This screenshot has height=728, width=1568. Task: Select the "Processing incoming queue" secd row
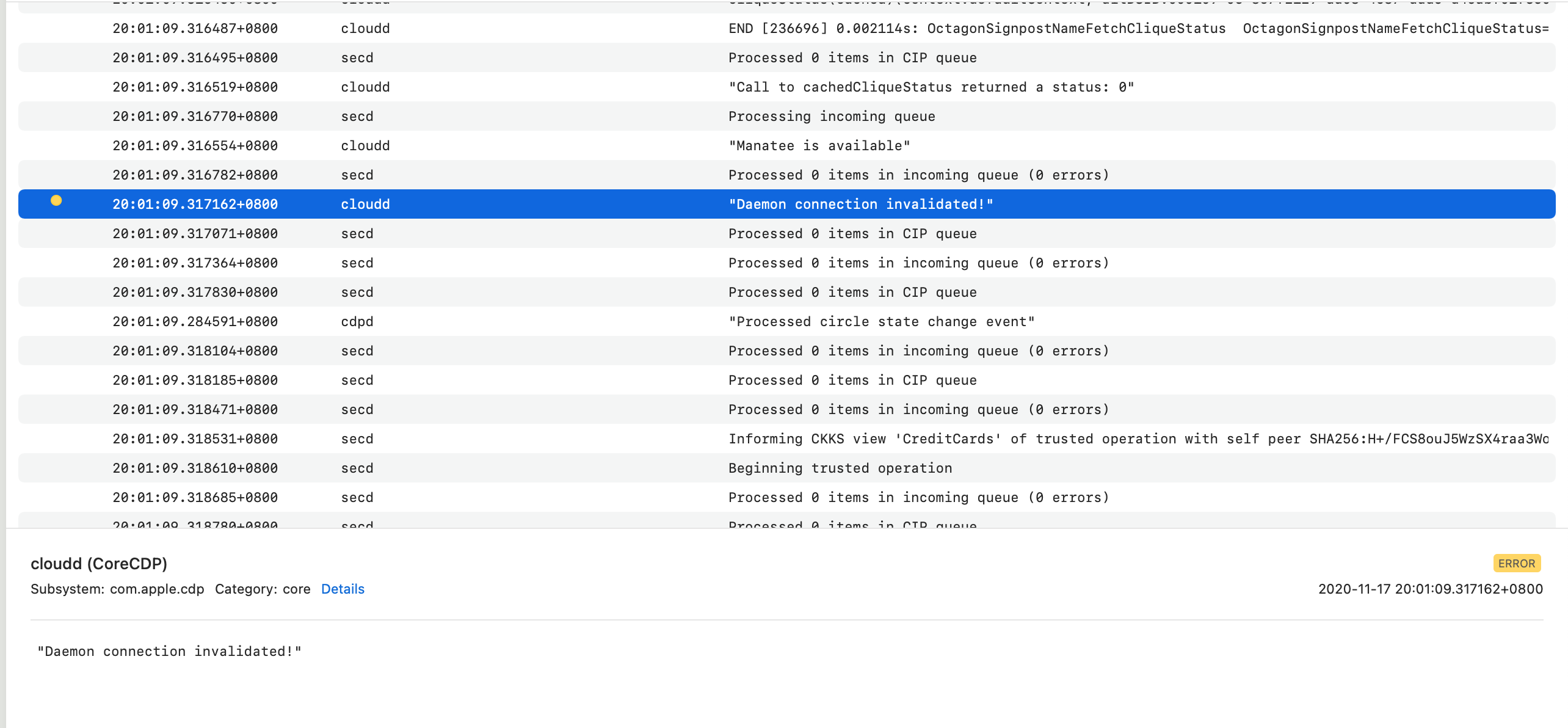831,116
